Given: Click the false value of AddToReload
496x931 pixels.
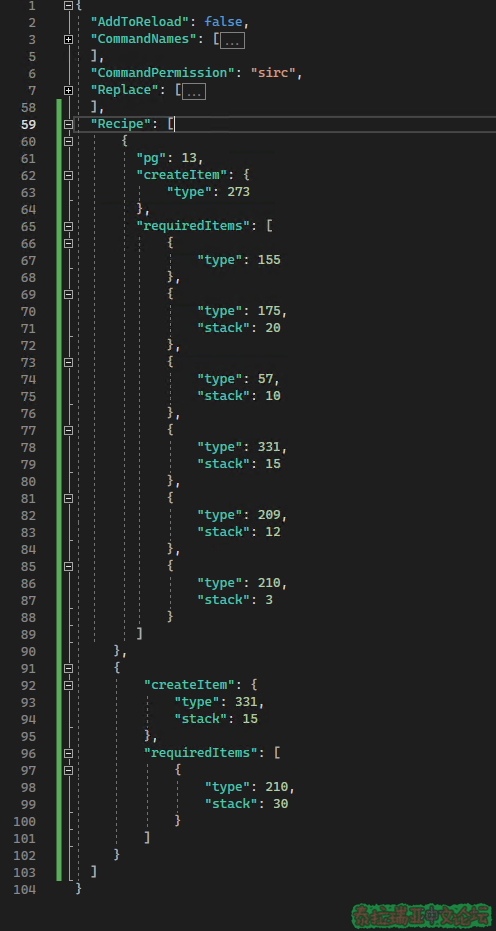Looking at the screenshot, I should point(223,22).
